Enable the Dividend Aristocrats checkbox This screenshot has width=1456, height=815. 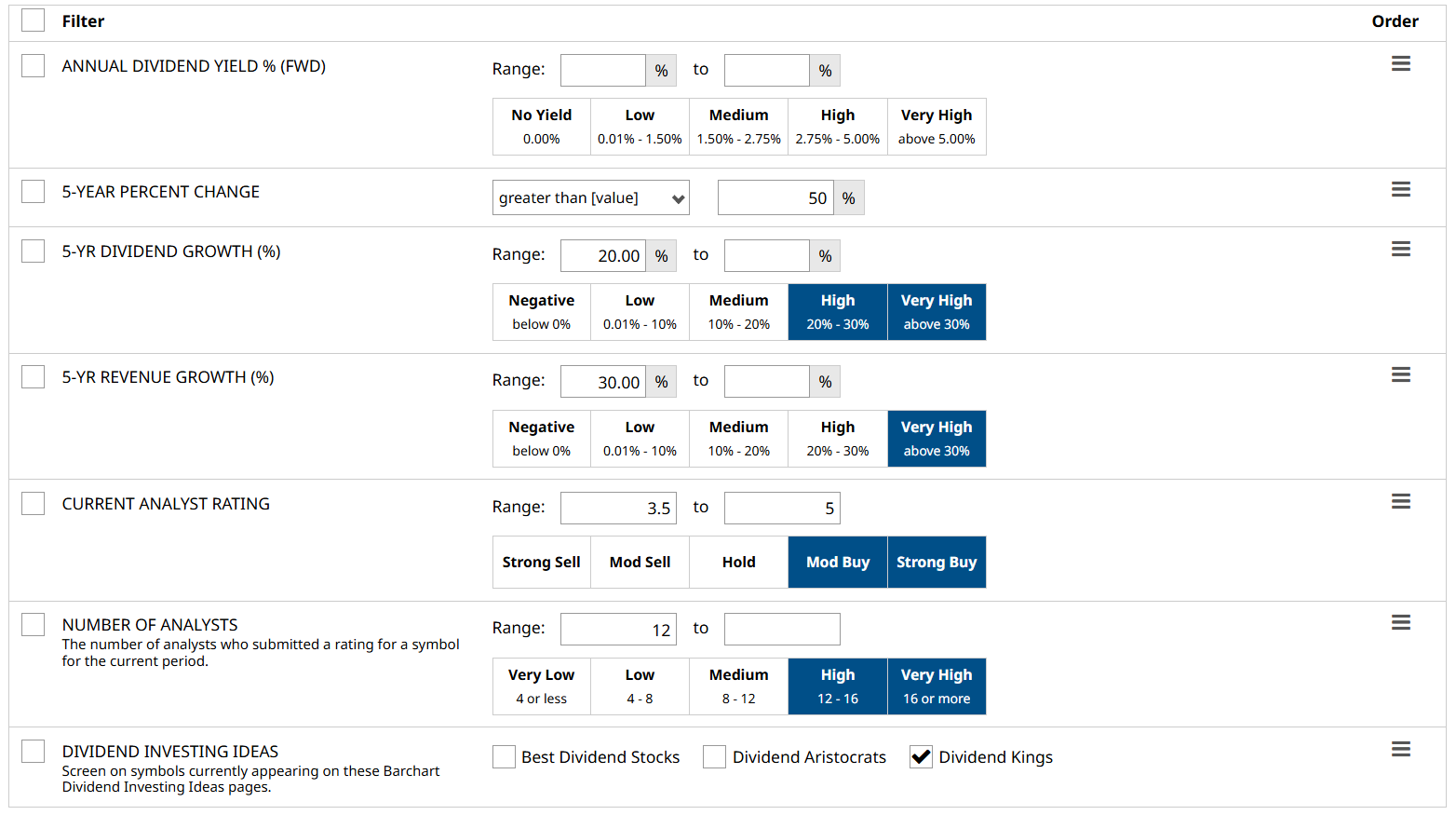pos(714,757)
